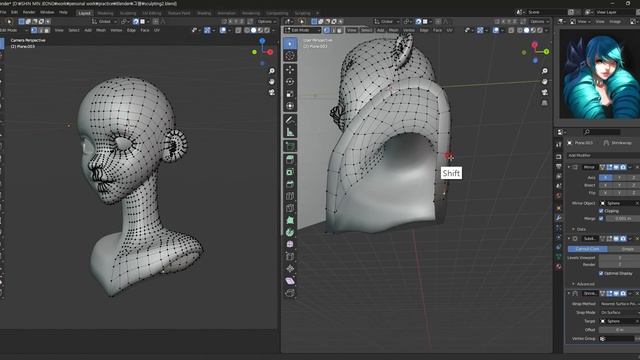
Task: Open the Wrap Method dropdown
Action: pos(619,304)
